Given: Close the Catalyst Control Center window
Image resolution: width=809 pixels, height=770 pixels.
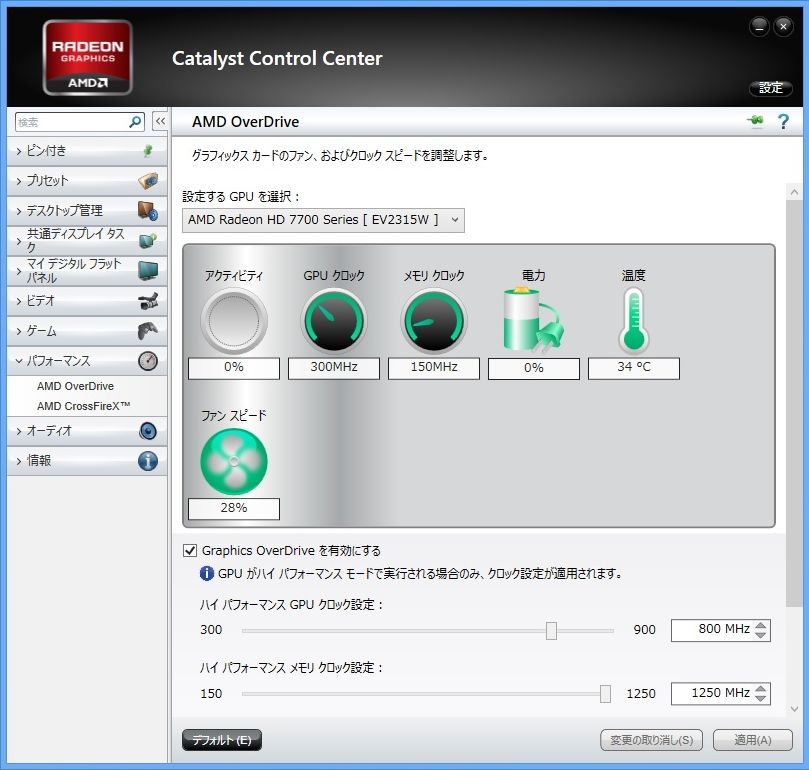Looking at the screenshot, I should click(x=783, y=27).
